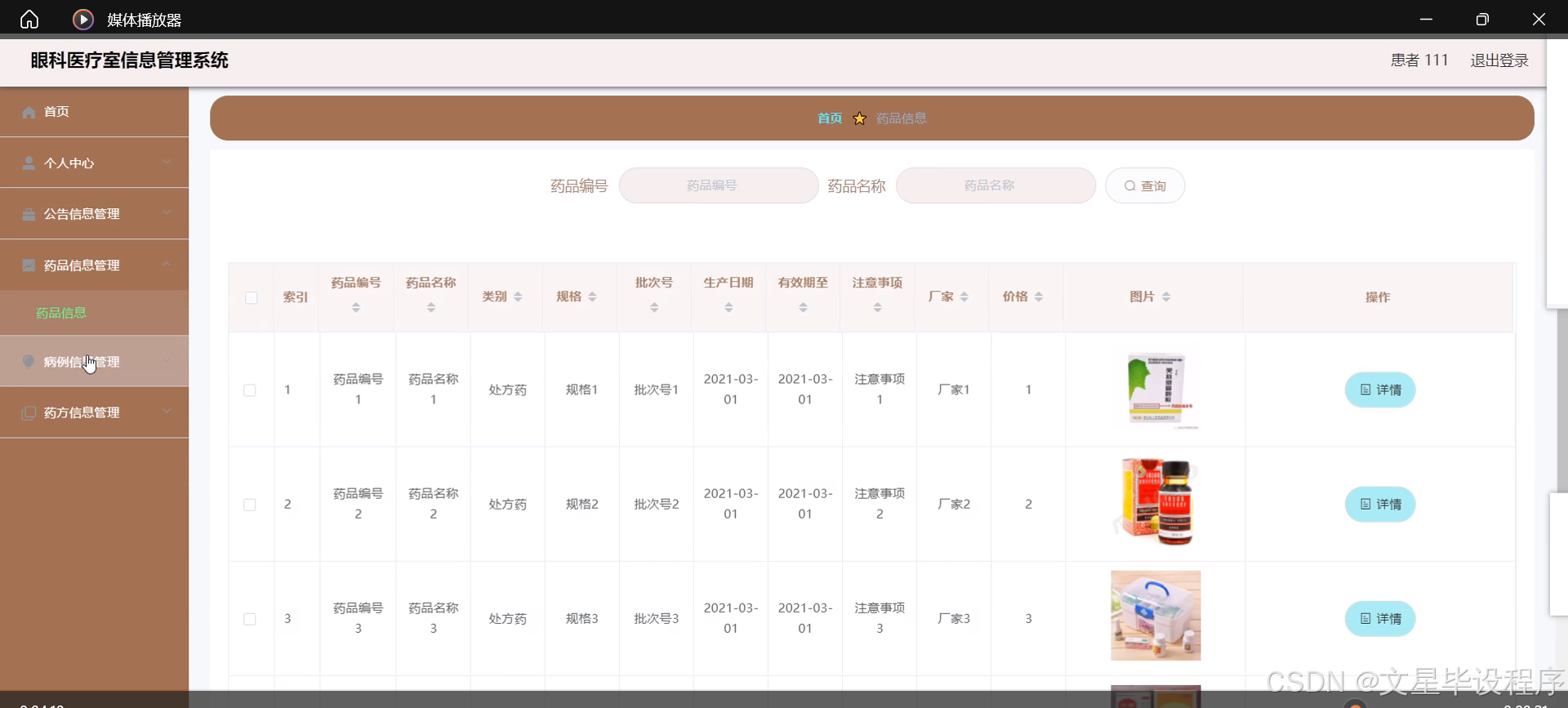Image resolution: width=1568 pixels, height=708 pixels.
Task: Sort by 厂家 column arrows
Action: pos(964,296)
